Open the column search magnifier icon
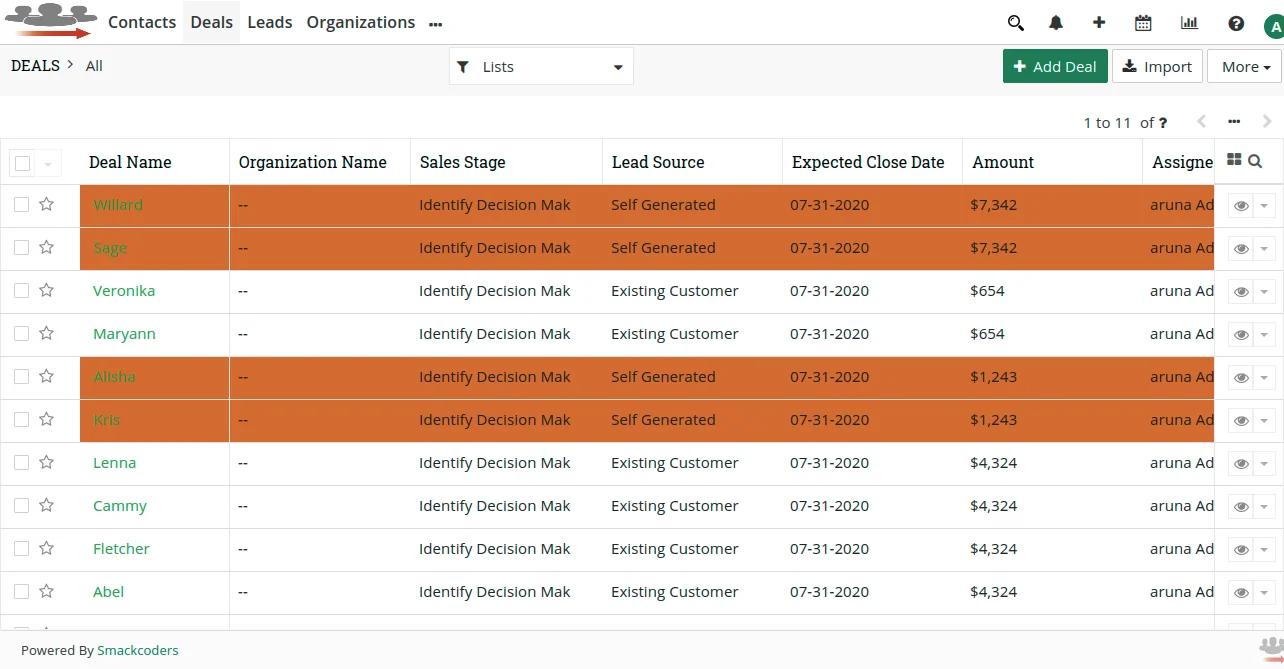The image size is (1284, 669). (1255, 160)
